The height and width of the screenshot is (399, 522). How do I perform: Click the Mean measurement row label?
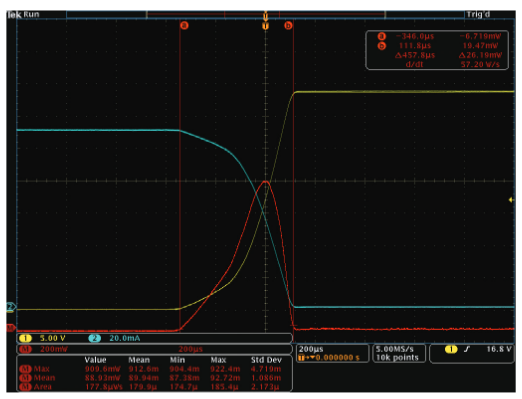pos(44,378)
